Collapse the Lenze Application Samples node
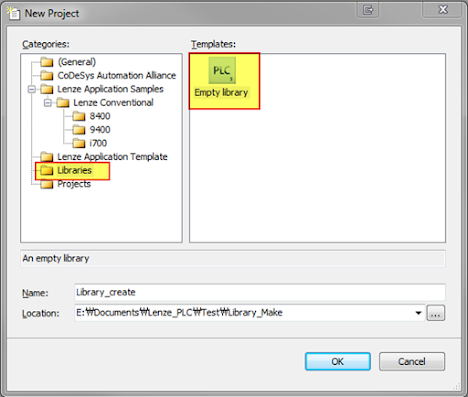The height and width of the screenshot is (397, 468). click(32, 89)
